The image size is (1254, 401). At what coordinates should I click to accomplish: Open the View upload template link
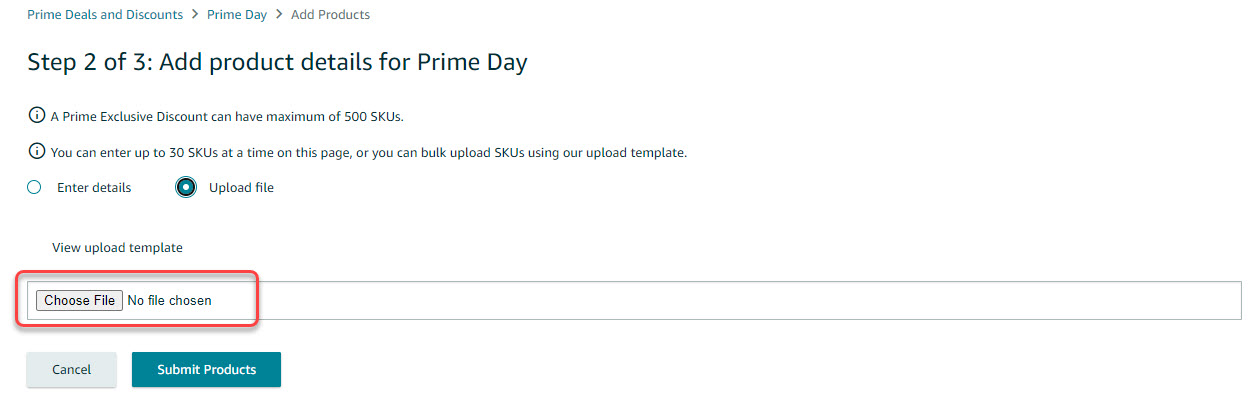pos(117,247)
